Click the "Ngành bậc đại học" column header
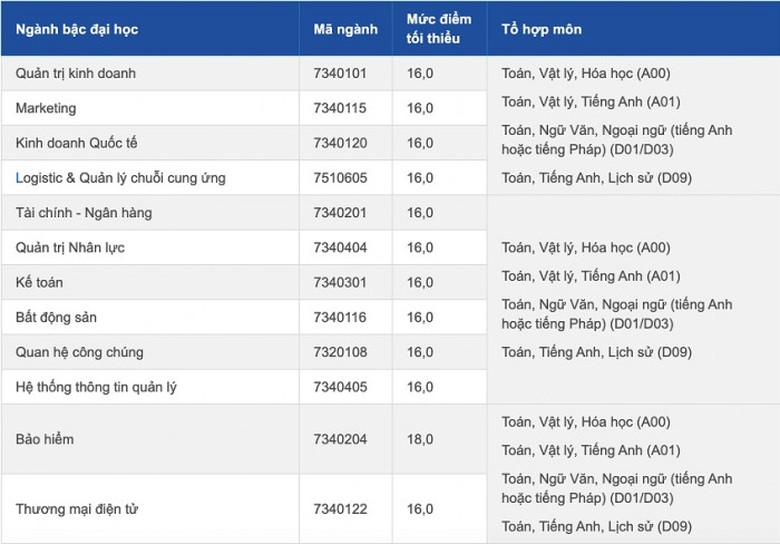This screenshot has width=780, height=544. click(77, 29)
